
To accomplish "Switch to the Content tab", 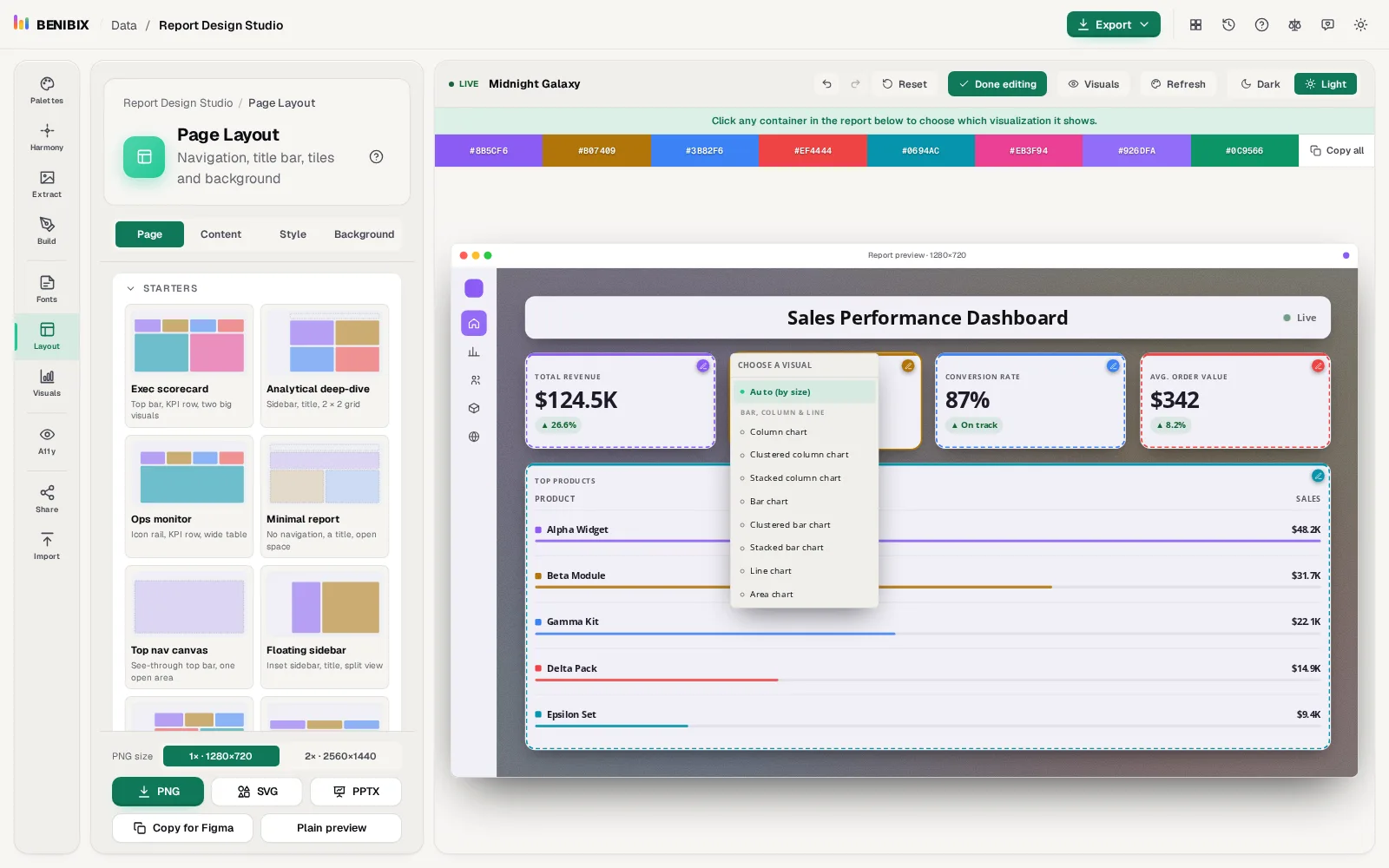I will click(221, 234).
